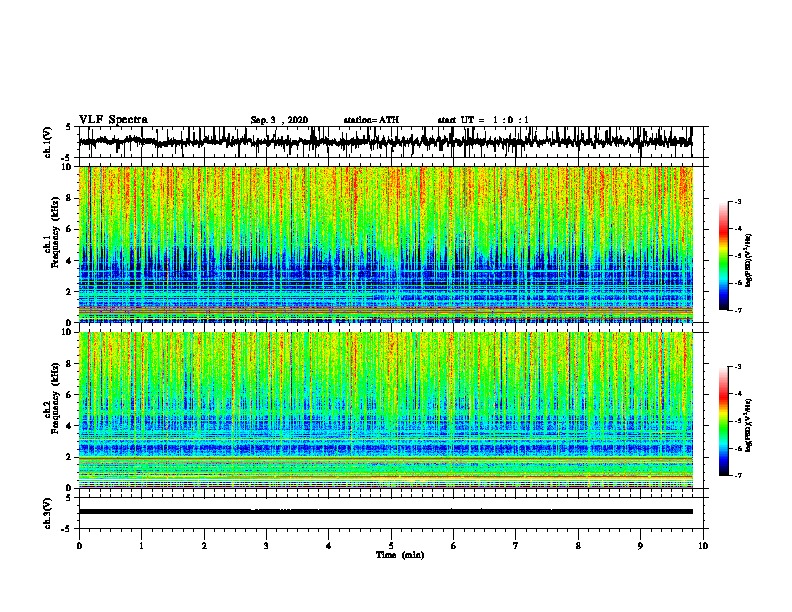Click the '-3' value on ch.1 colorbar
Screen dimensions: 792x612
738,202
